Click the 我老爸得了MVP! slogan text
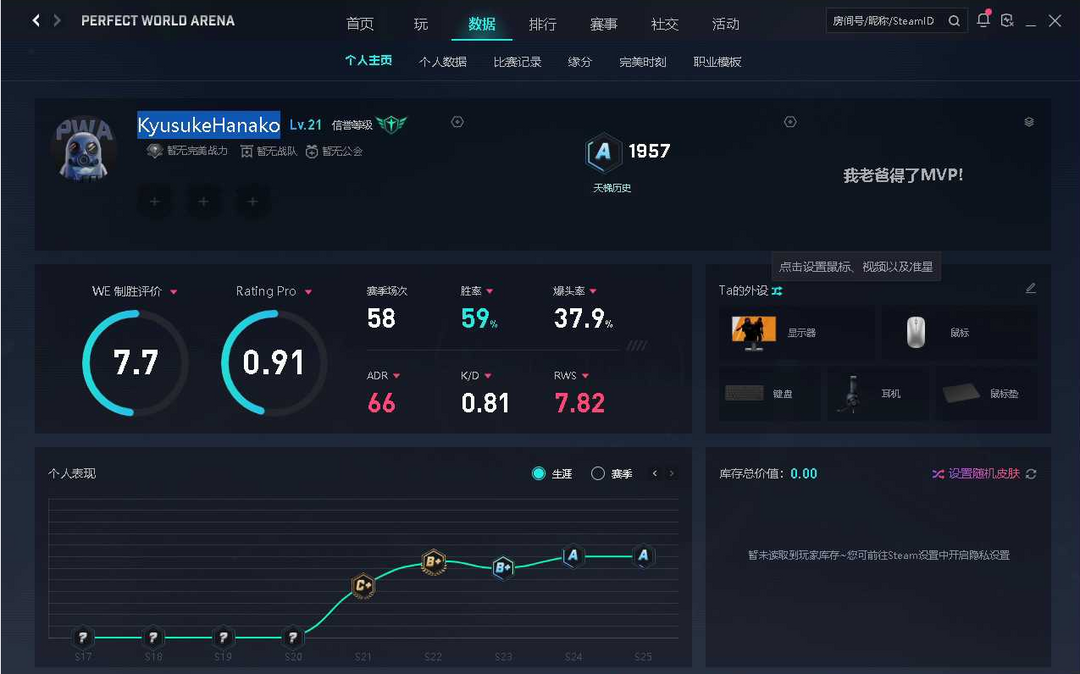The height and width of the screenshot is (674, 1080). 903,175
